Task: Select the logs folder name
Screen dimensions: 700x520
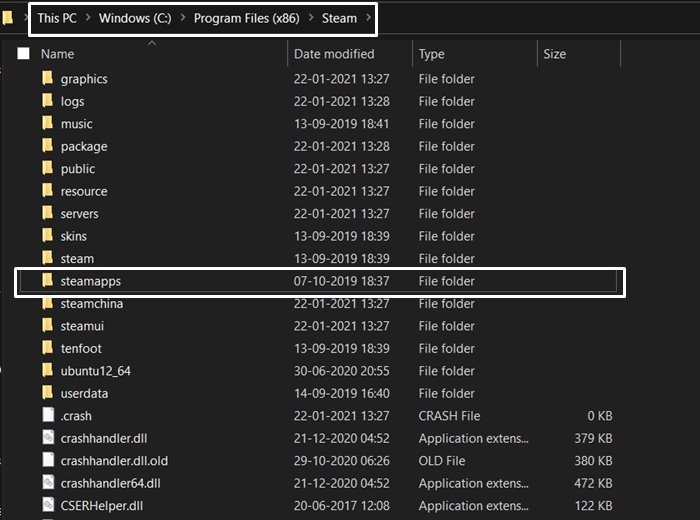Action: [72, 102]
